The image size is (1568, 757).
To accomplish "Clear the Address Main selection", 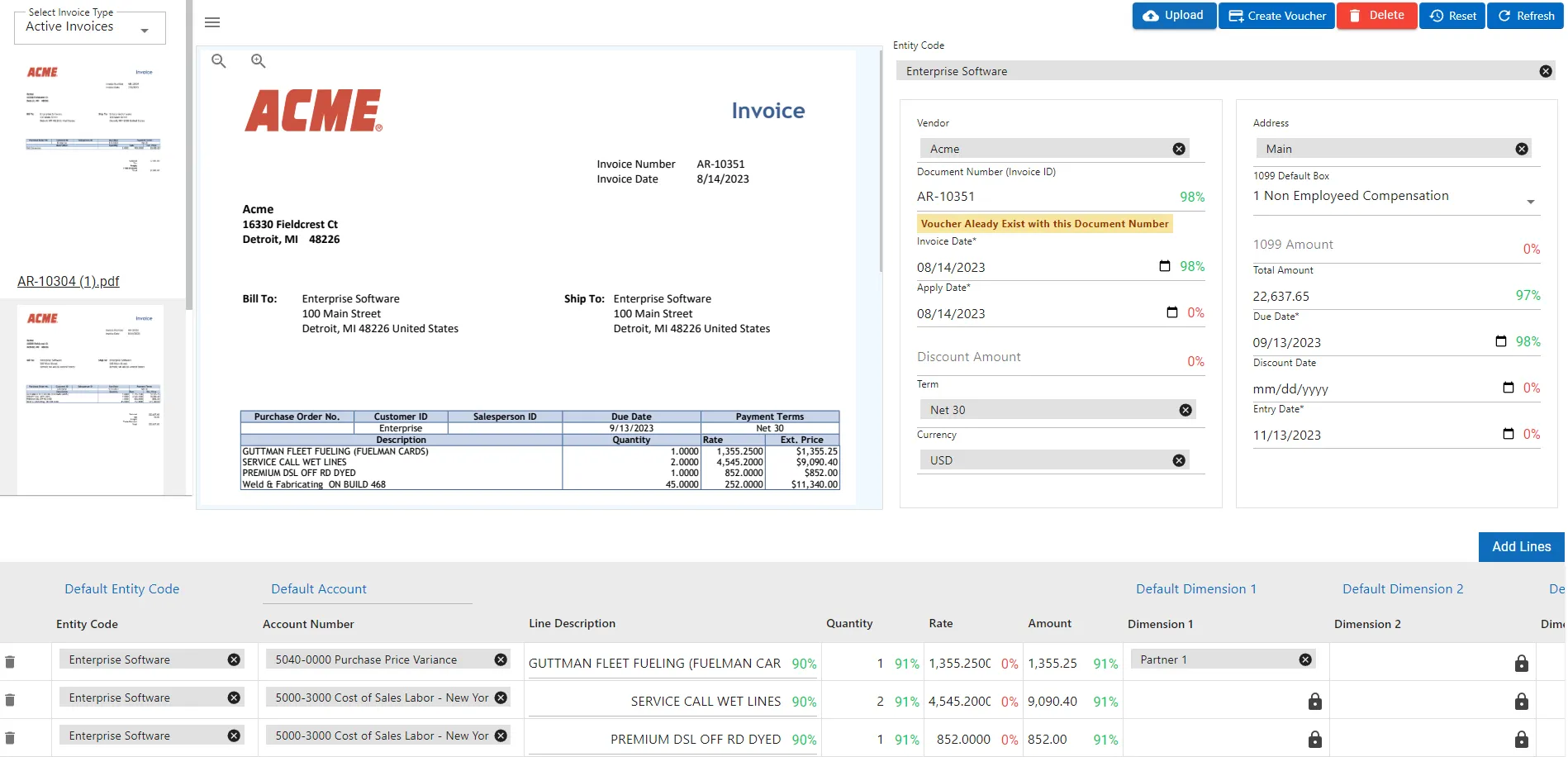I will pos(1522,149).
